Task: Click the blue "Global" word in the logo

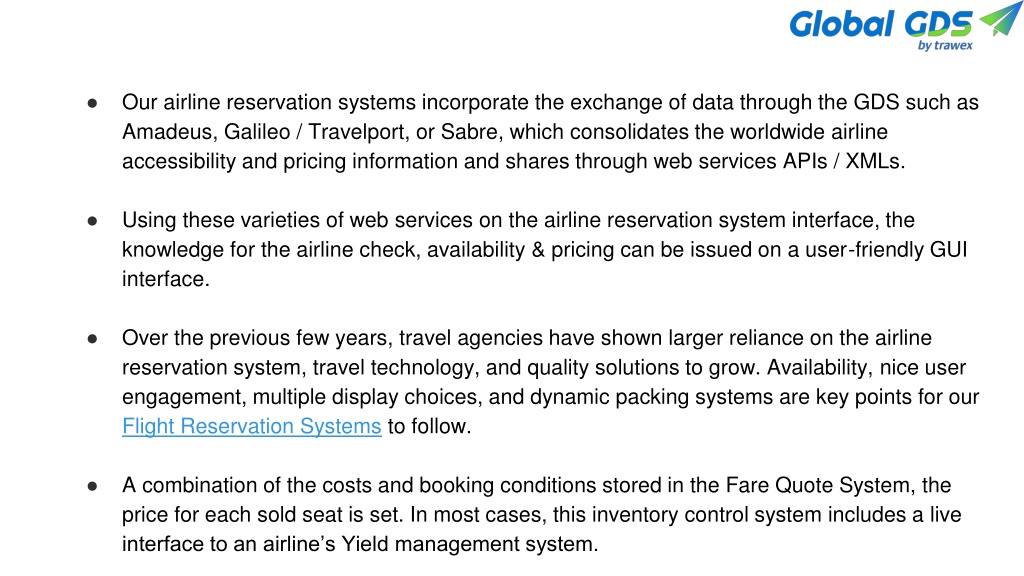Action: (x=841, y=25)
